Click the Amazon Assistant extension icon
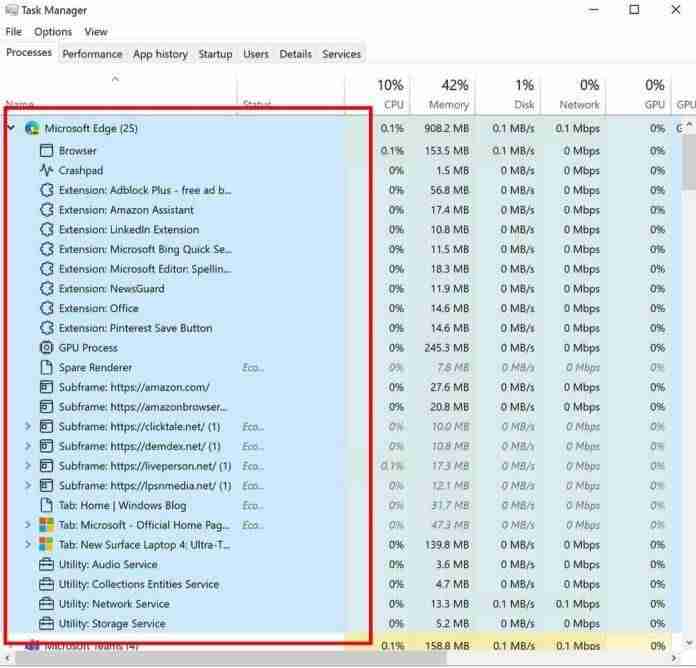 [46, 209]
